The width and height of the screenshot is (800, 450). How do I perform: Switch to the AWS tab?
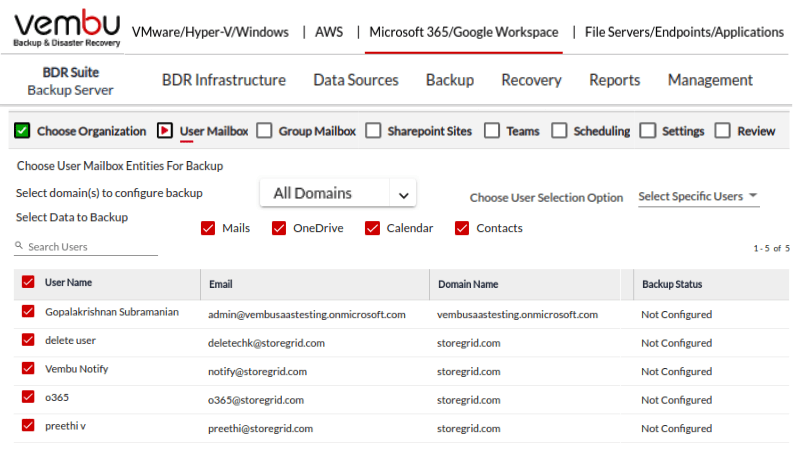tap(328, 32)
